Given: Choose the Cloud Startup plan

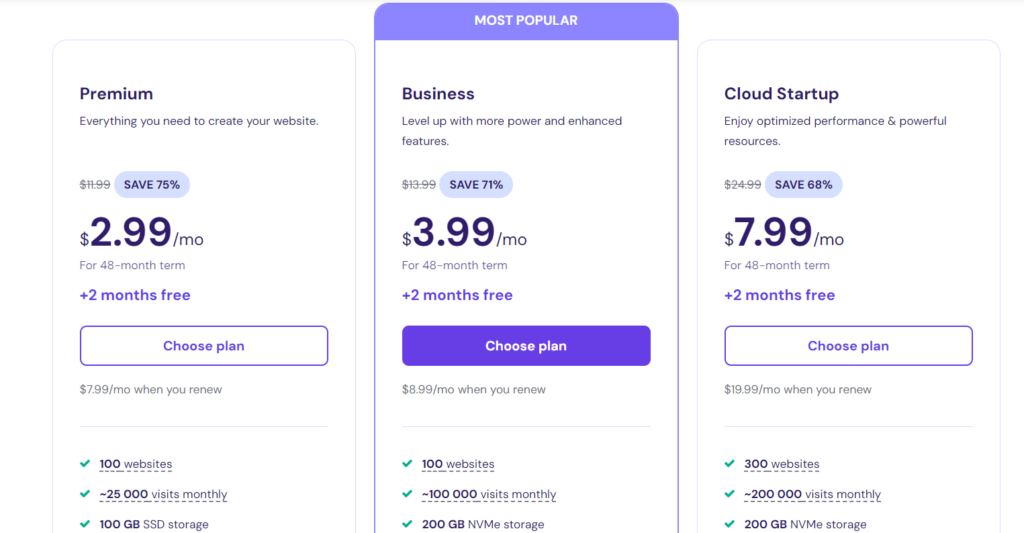Looking at the screenshot, I should 848,346.
